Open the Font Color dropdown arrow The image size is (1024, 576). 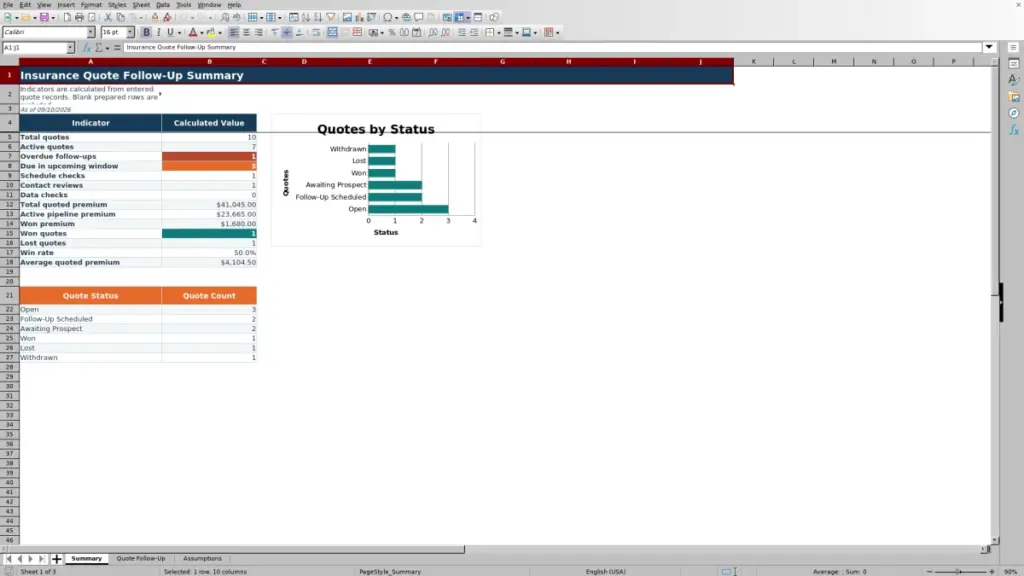202,33
